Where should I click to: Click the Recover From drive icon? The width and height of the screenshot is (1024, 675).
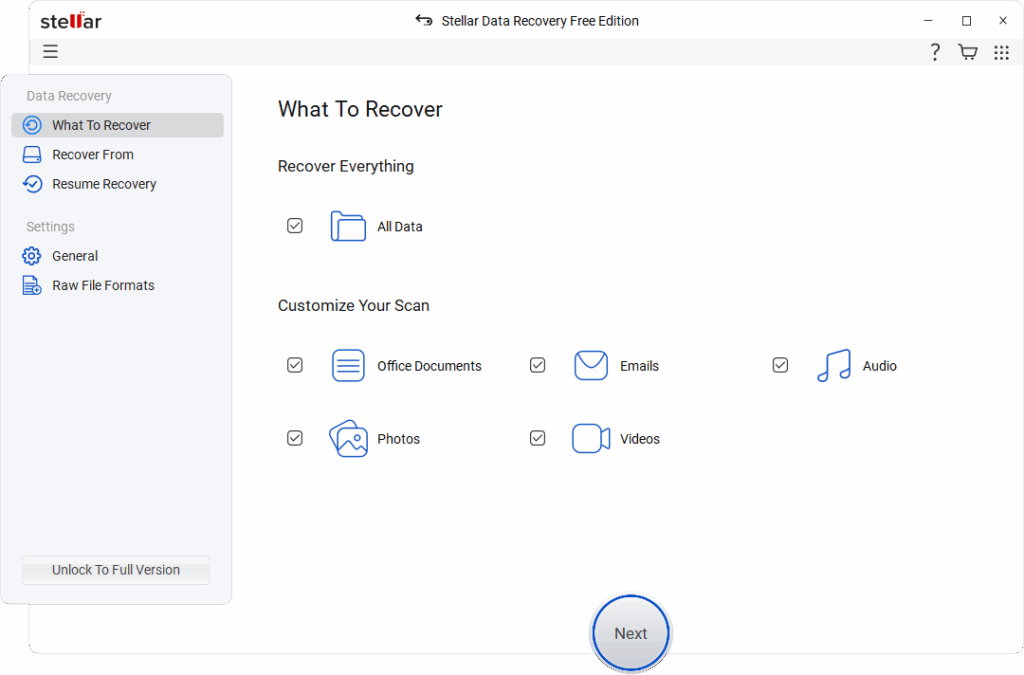click(32, 155)
